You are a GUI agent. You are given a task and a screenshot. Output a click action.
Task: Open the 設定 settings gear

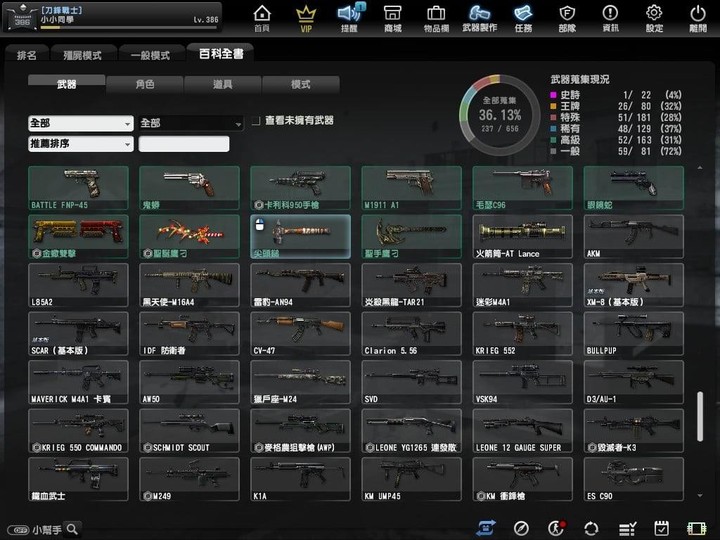(x=654, y=17)
